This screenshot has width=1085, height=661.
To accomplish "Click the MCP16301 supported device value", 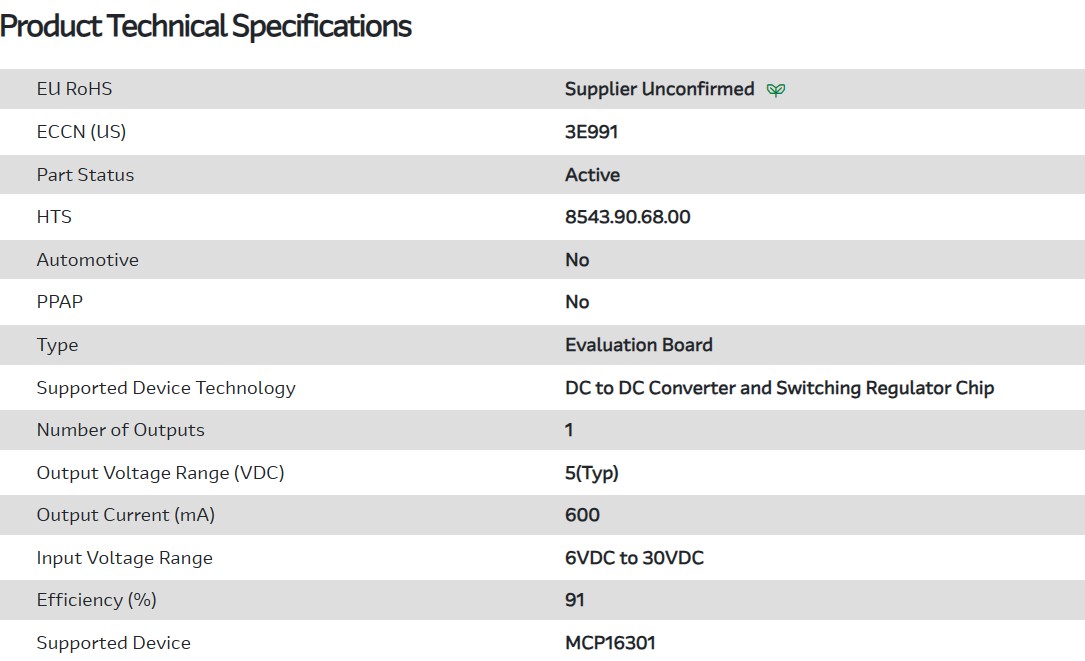I will click(610, 643).
